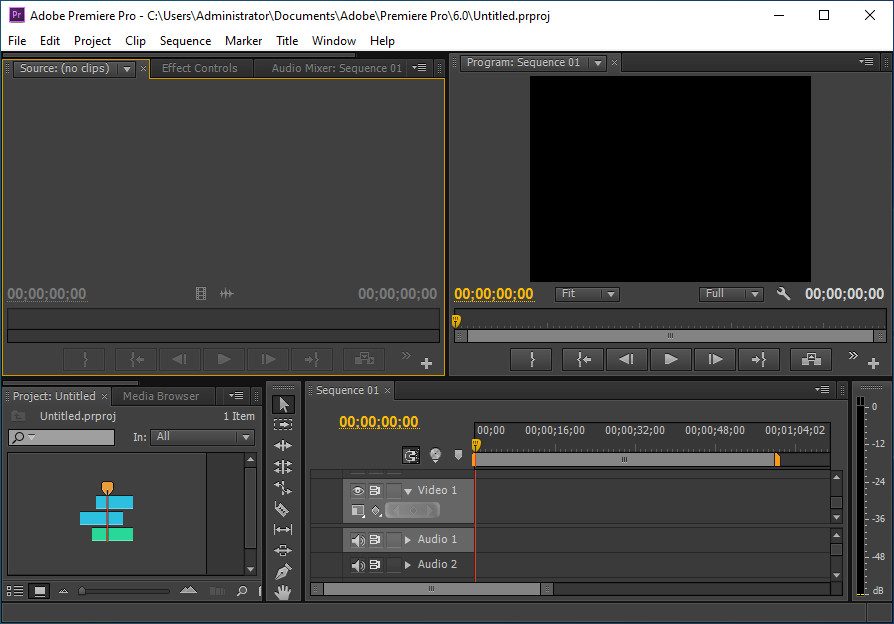The height and width of the screenshot is (624, 894).
Task: Click Project panel Find magnifier icon
Action: [x=242, y=591]
